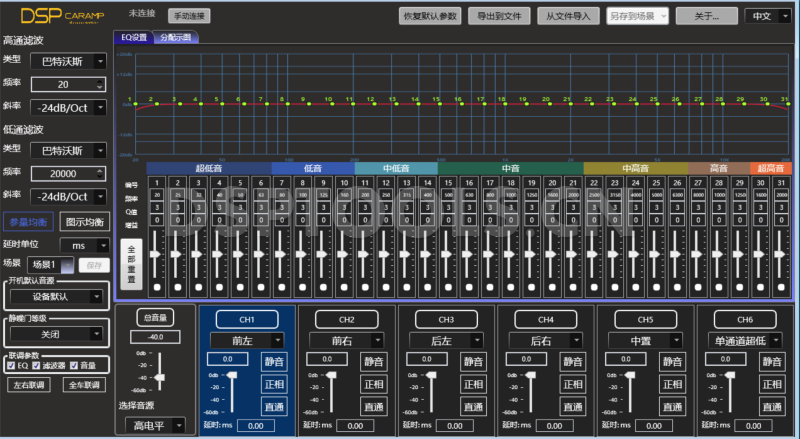The width and height of the screenshot is (800, 439).
Task: Click the reset dot under EQ band 1
Action: 157,288
